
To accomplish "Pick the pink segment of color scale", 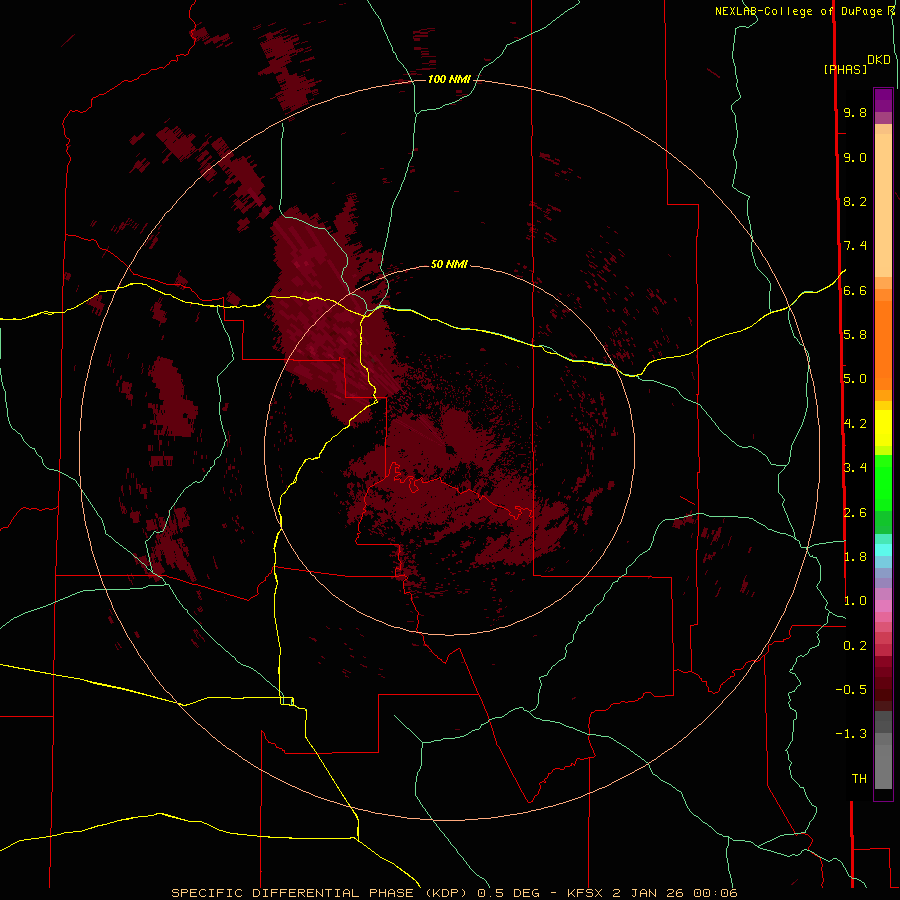I will [x=883, y=606].
